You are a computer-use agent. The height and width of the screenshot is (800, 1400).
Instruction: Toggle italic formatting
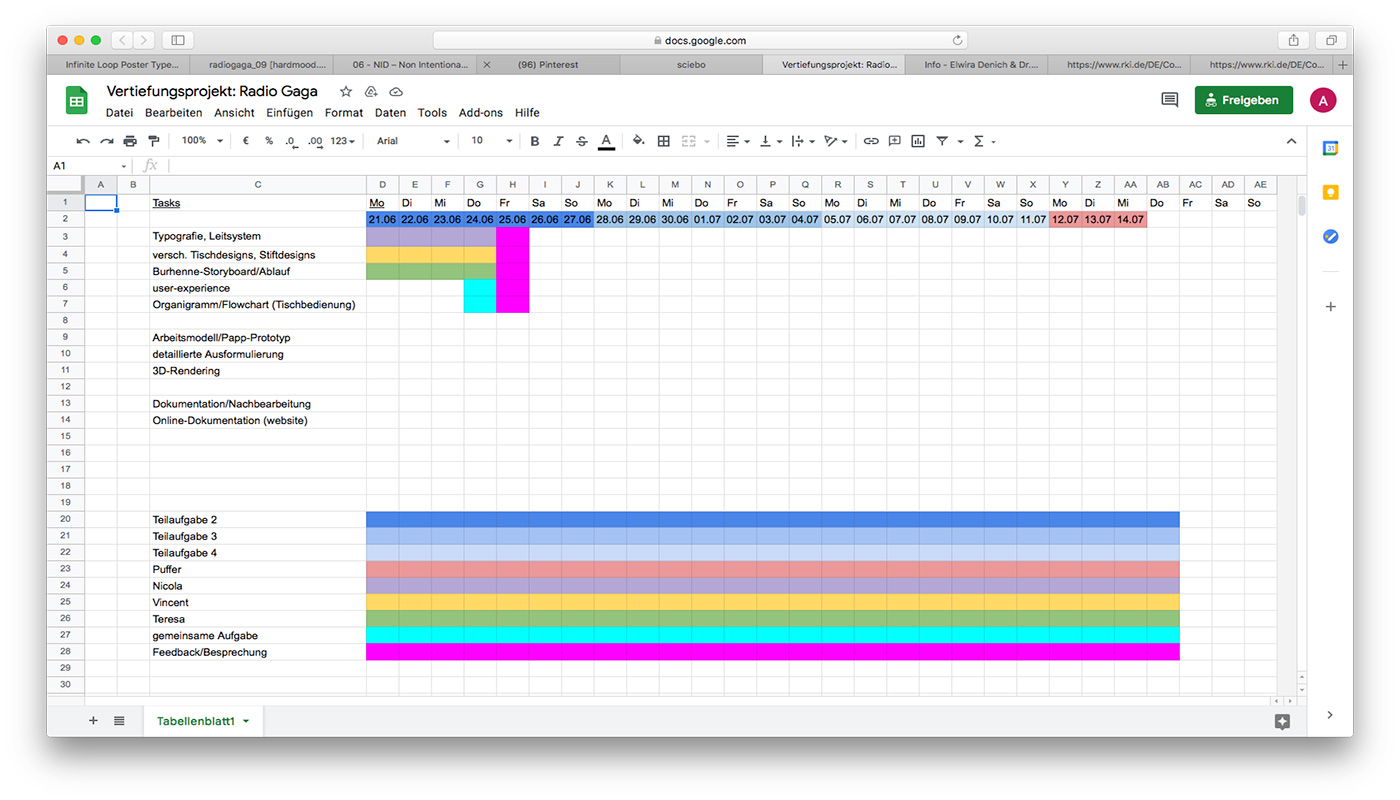[558, 141]
